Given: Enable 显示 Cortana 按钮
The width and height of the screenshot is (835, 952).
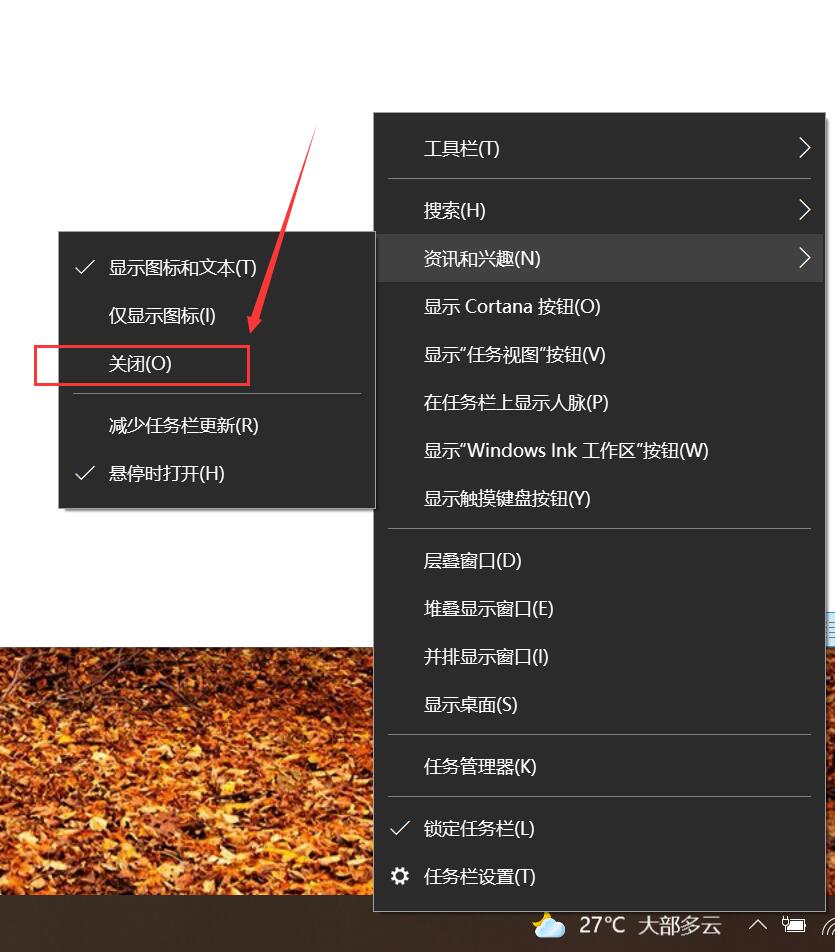Looking at the screenshot, I should 510,306.
